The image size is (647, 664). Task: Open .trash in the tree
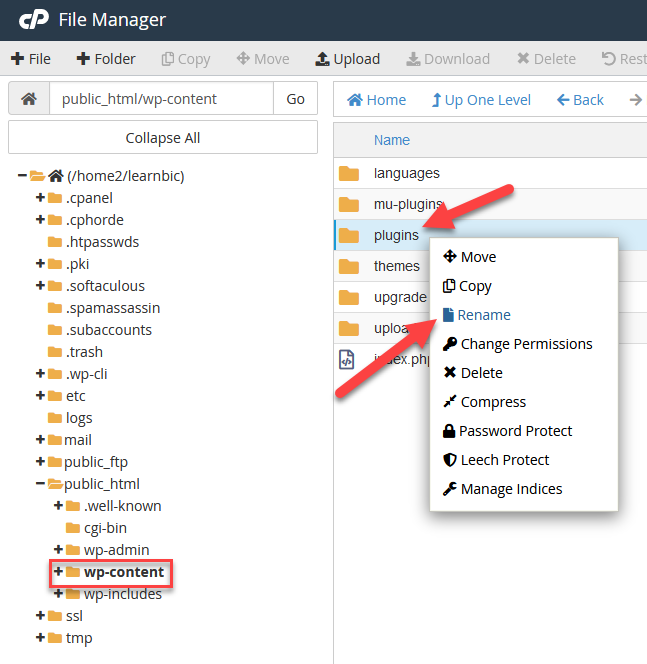pyautogui.click(x=84, y=352)
